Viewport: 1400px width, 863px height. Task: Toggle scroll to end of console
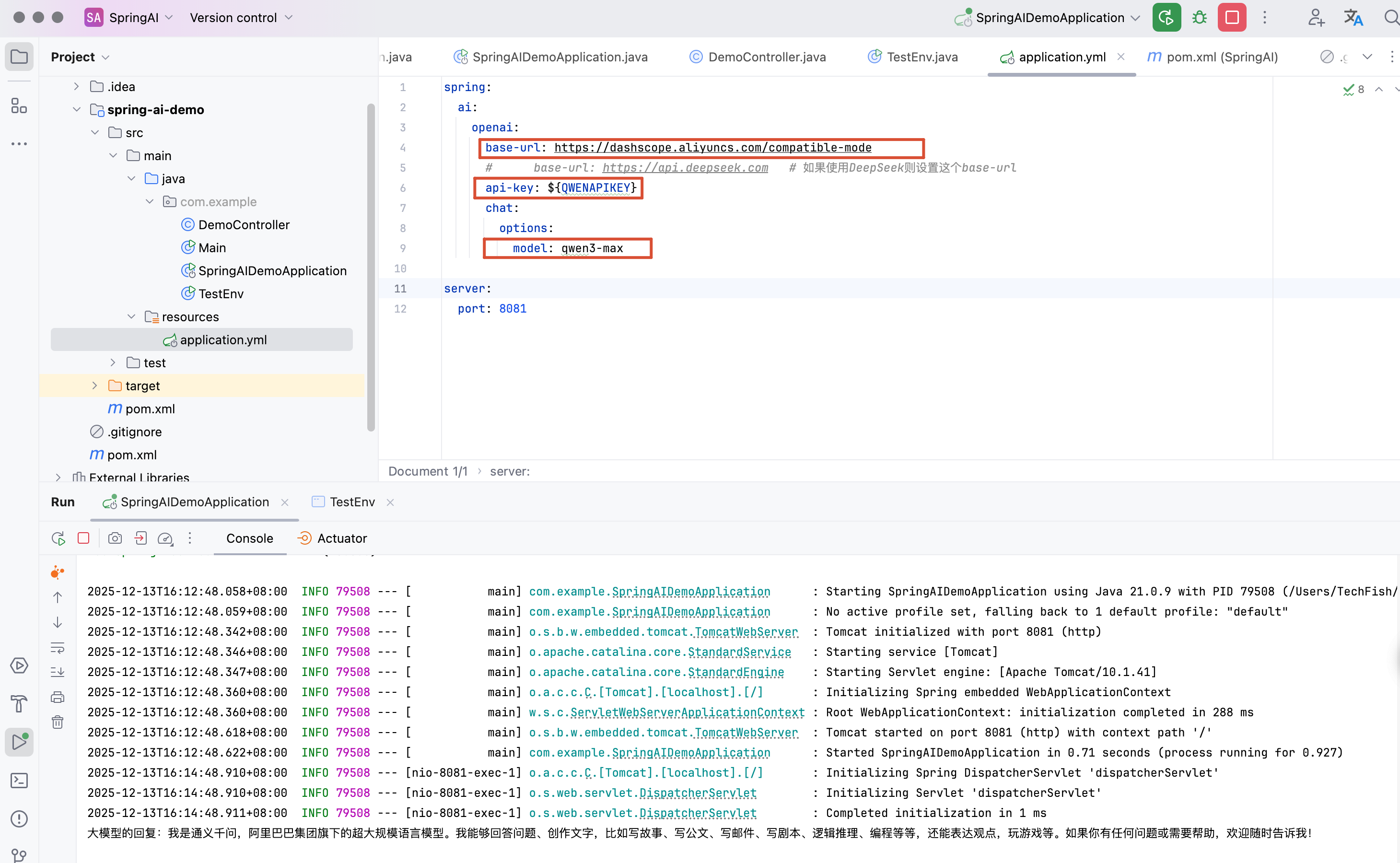(x=58, y=672)
